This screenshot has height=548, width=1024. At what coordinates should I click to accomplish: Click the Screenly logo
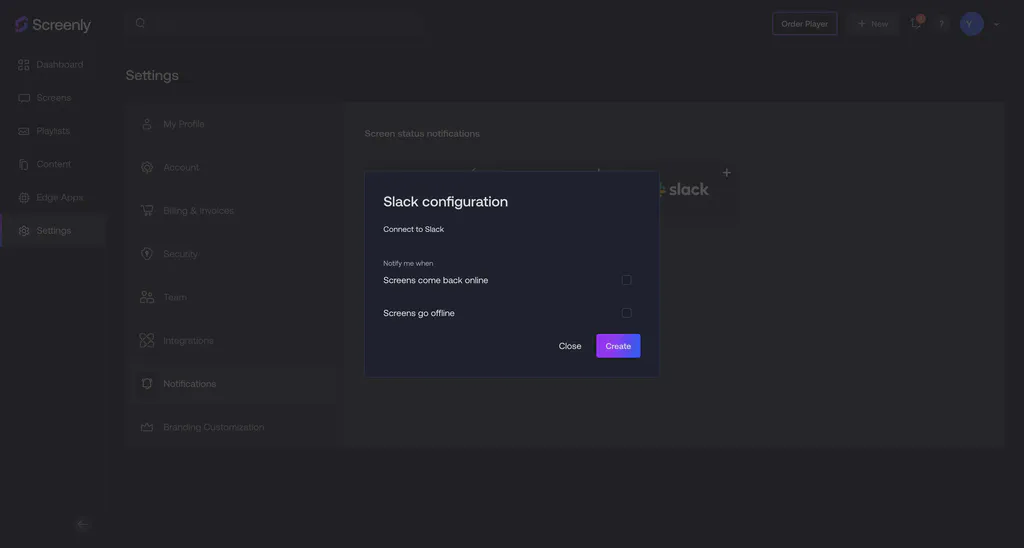coord(53,25)
